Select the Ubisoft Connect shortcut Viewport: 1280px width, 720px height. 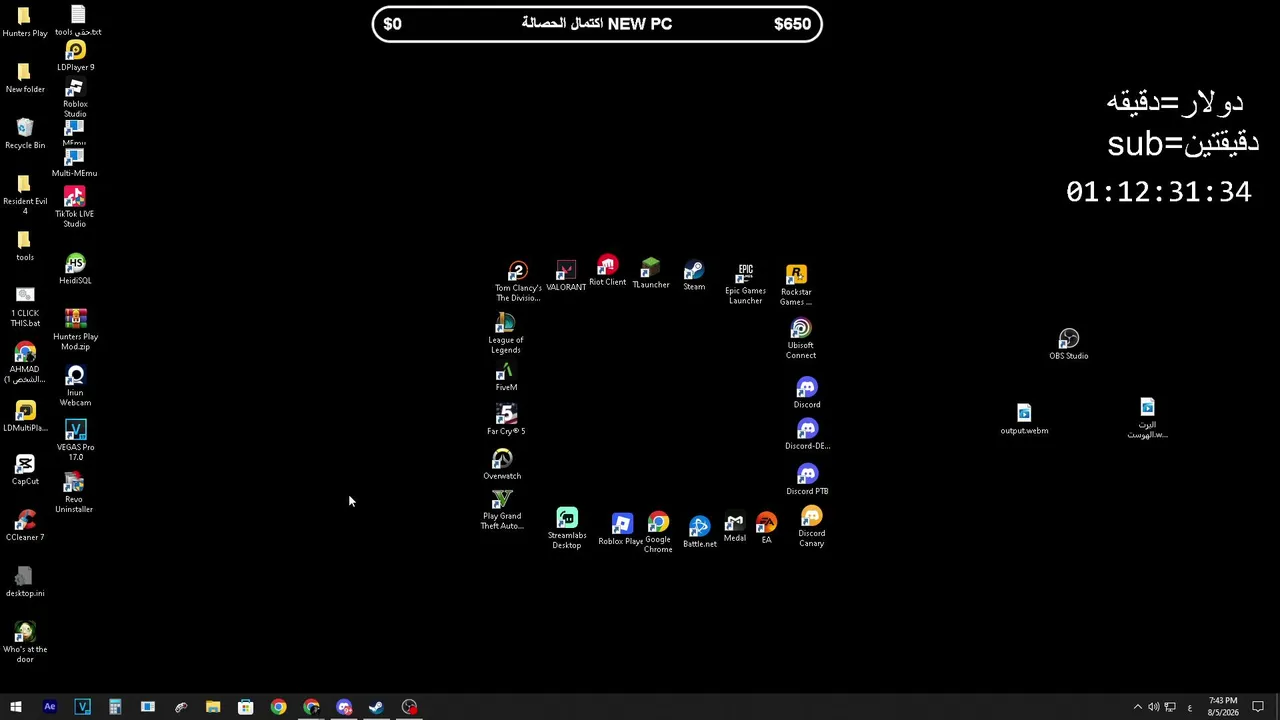point(800,339)
